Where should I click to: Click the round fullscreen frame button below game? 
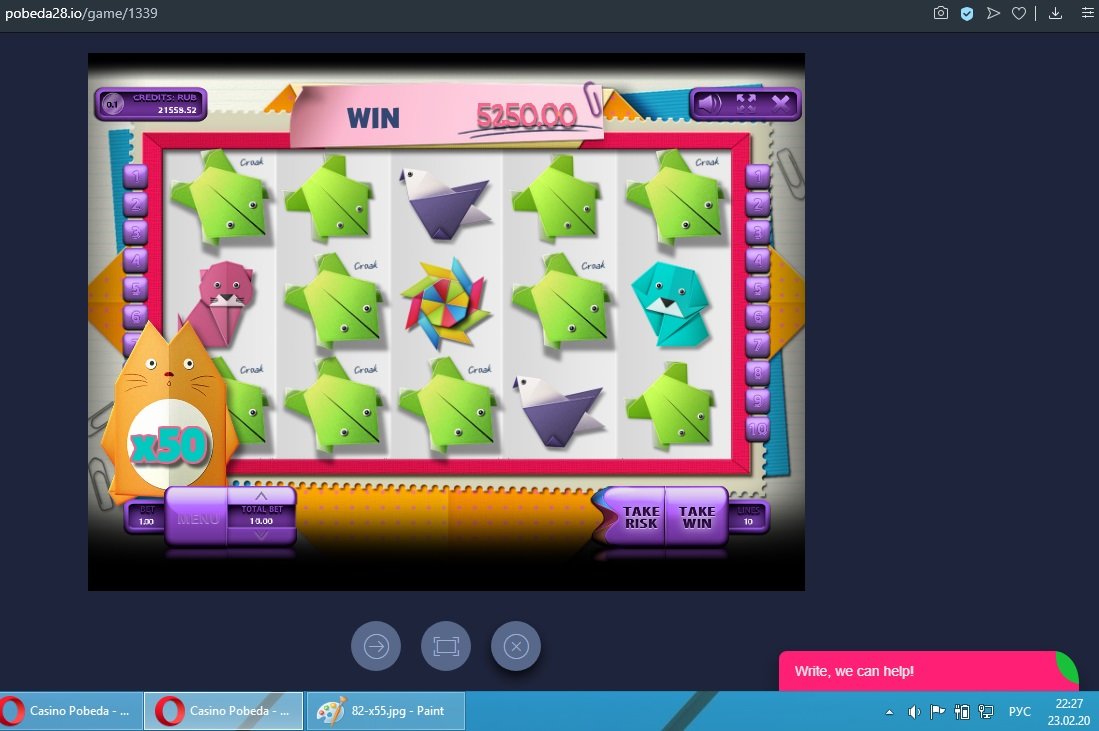(x=446, y=647)
